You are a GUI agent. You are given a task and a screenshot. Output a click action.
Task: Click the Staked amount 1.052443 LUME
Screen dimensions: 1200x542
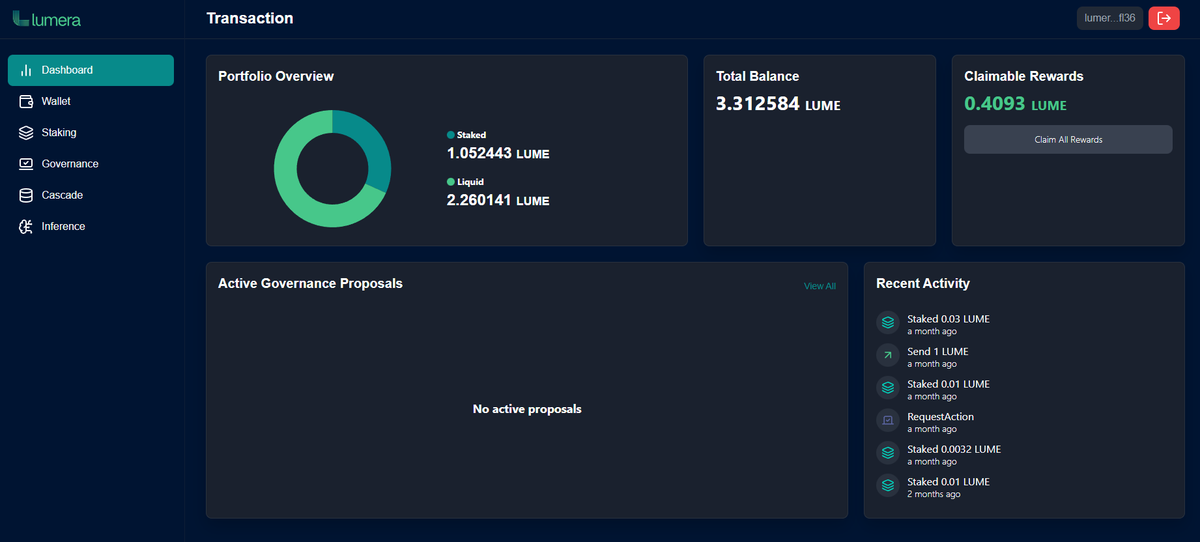(498, 153)
